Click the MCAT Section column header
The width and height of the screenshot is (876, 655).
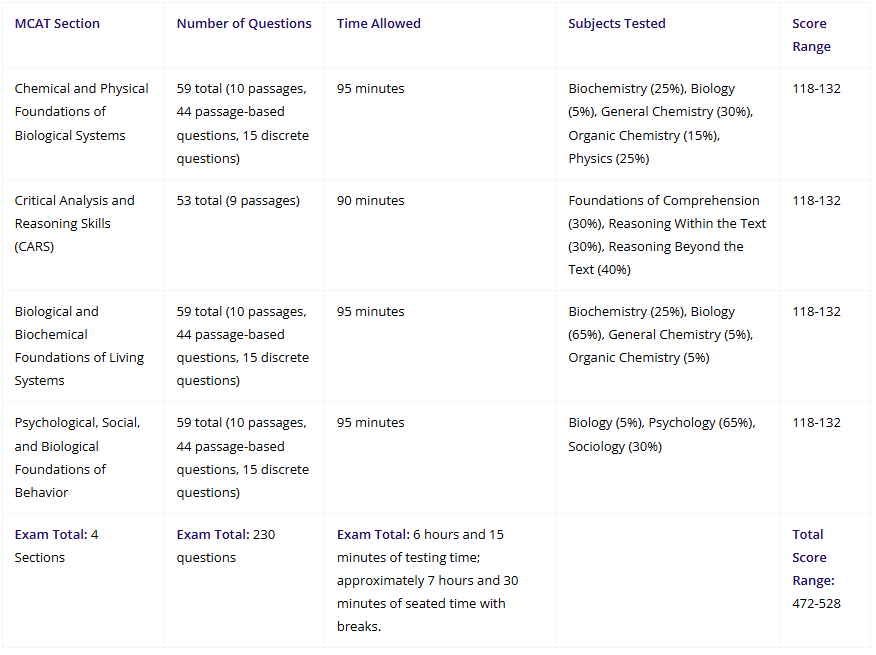(57, 23)
